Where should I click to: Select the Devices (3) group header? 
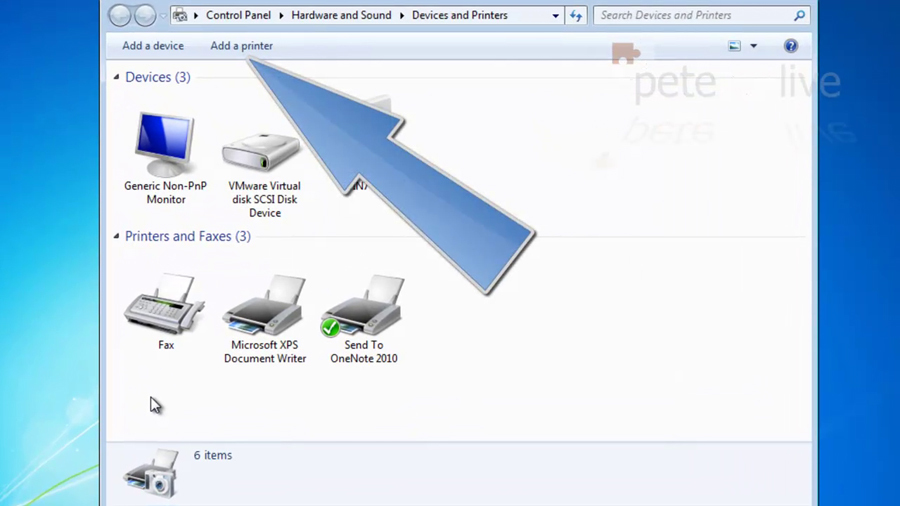tap(158, 77)
